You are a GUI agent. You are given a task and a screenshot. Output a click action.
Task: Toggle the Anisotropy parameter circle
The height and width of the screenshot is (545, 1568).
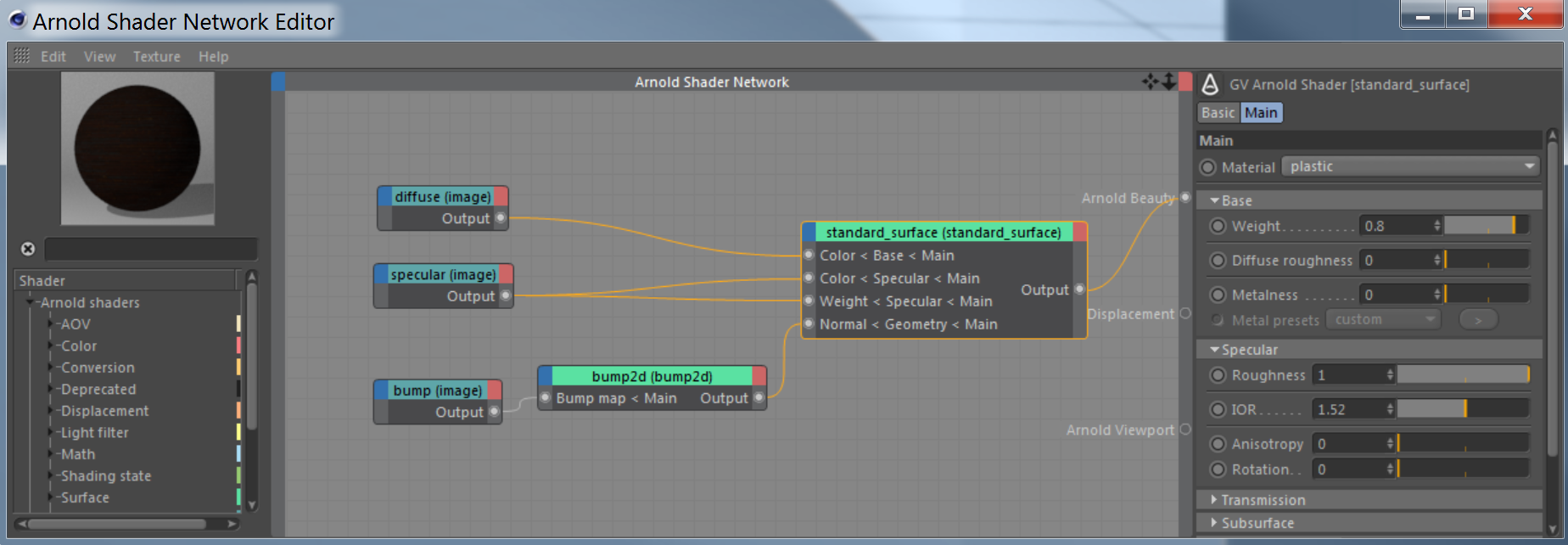[x=1218, y=443]
